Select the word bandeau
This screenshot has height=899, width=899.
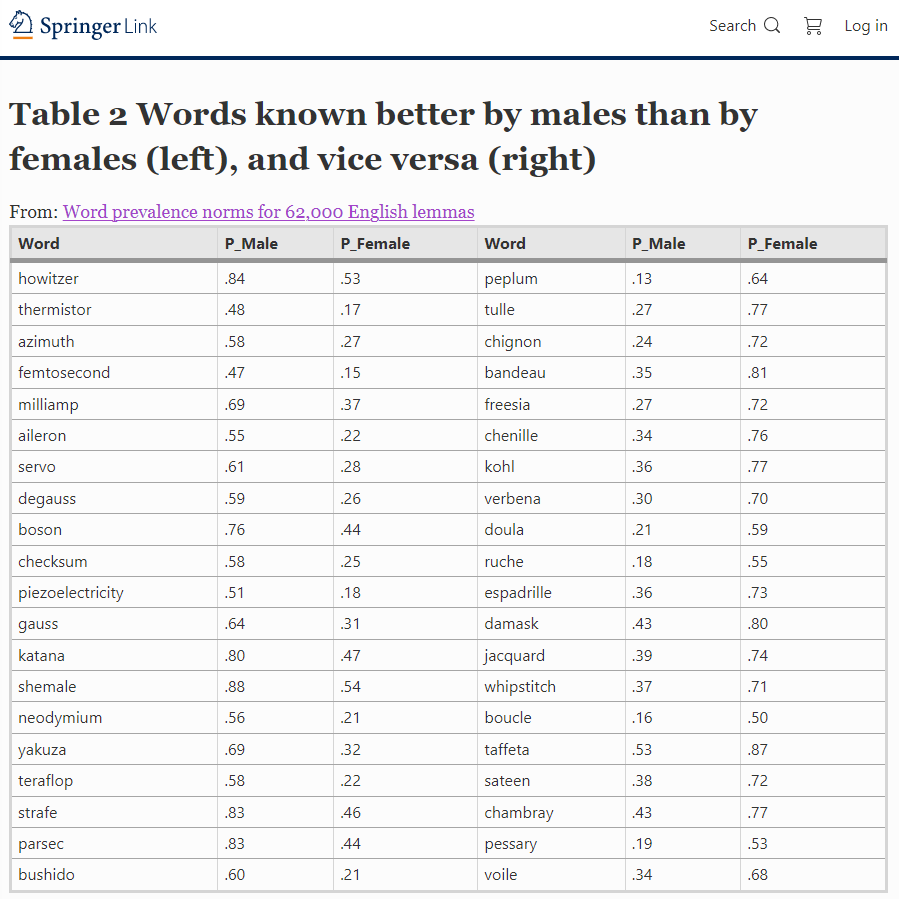[x=515, y=373]
